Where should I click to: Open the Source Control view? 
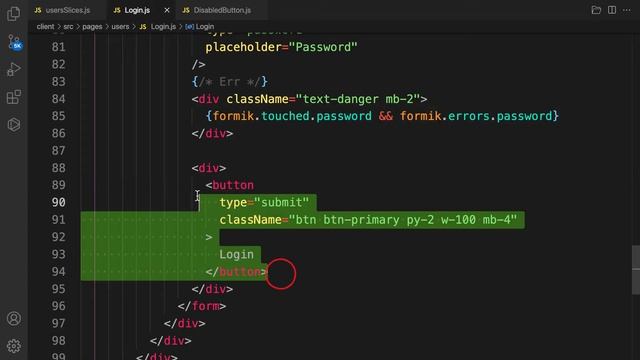click(x=14, y=42)
